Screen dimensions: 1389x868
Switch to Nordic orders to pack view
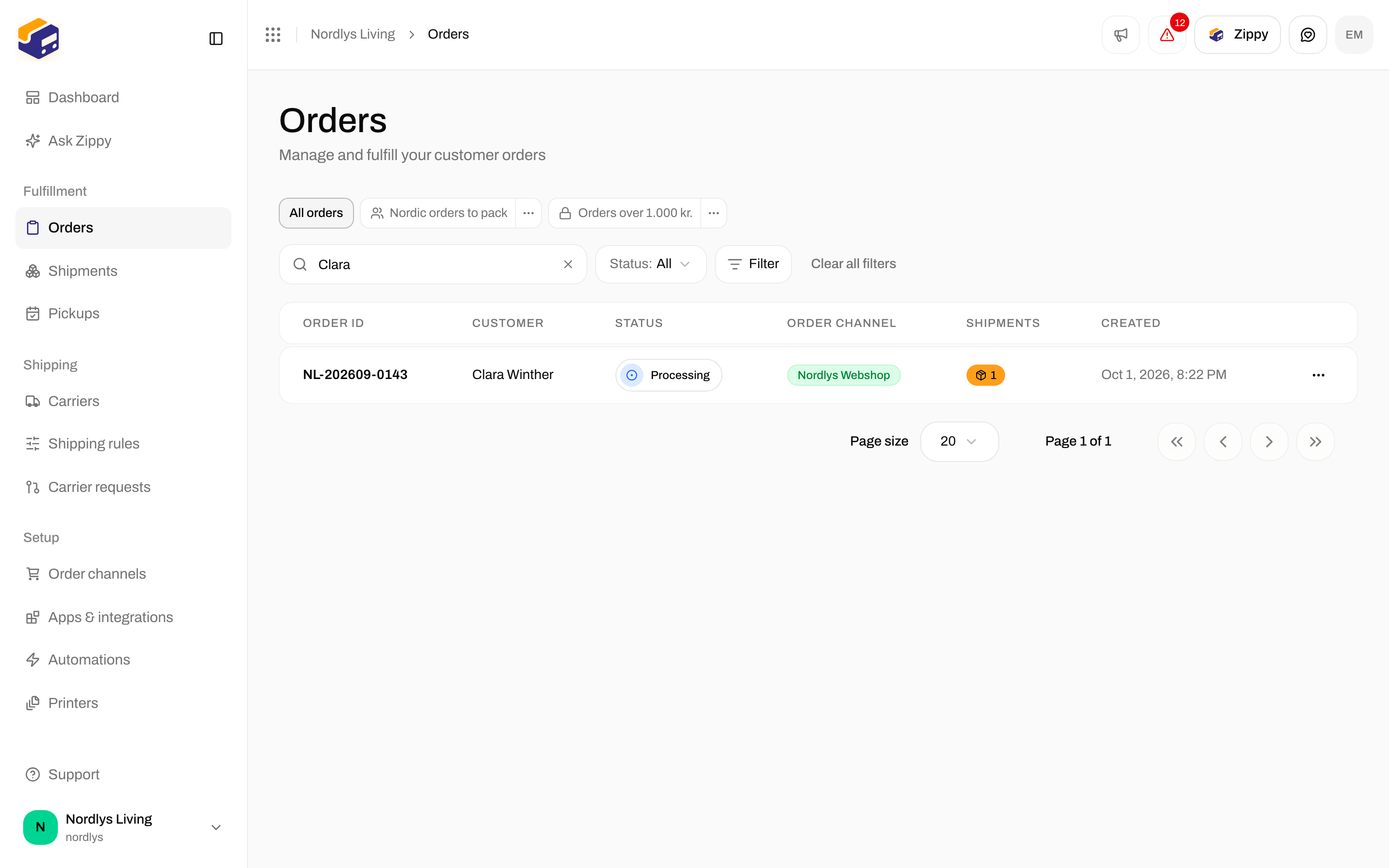tap(438, 213)
